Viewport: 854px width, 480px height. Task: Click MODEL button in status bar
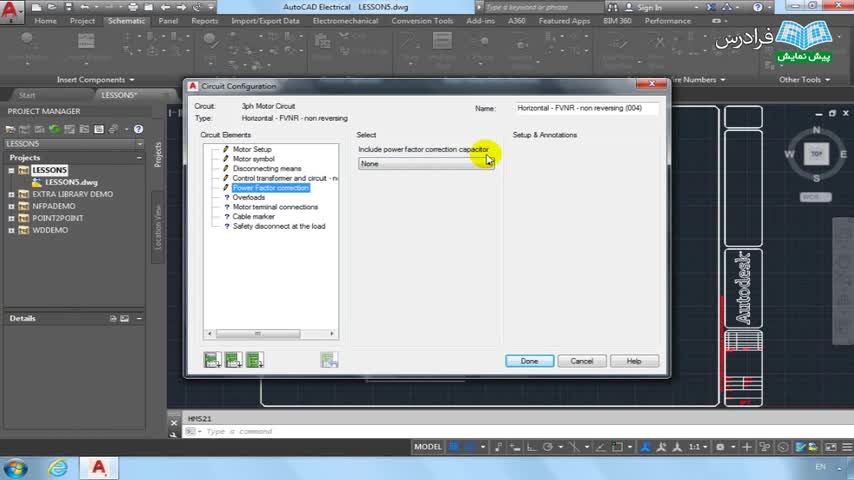point(428,447)
